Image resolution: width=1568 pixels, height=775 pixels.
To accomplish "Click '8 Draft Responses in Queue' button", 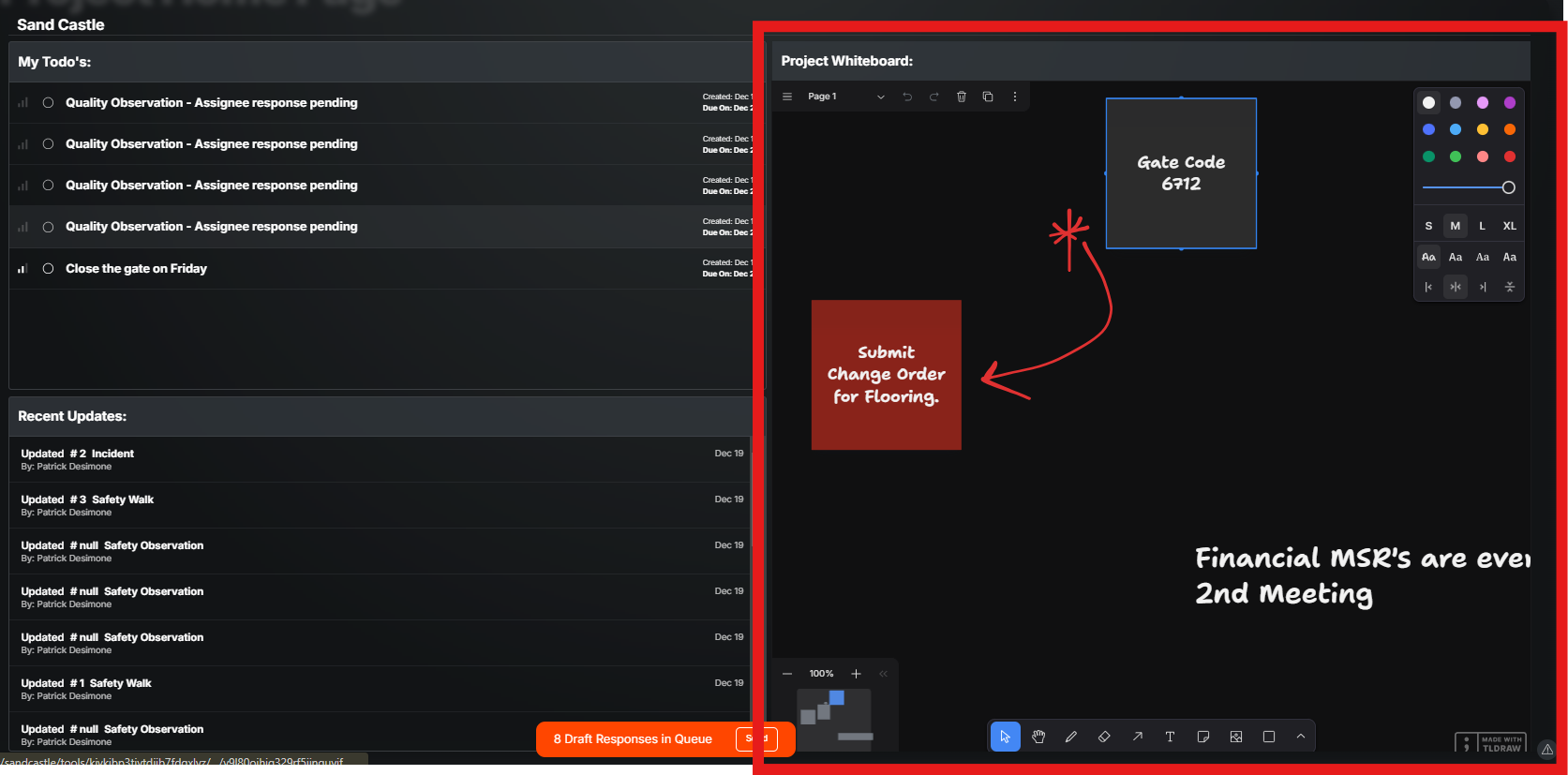I will [x=633, y=739].
